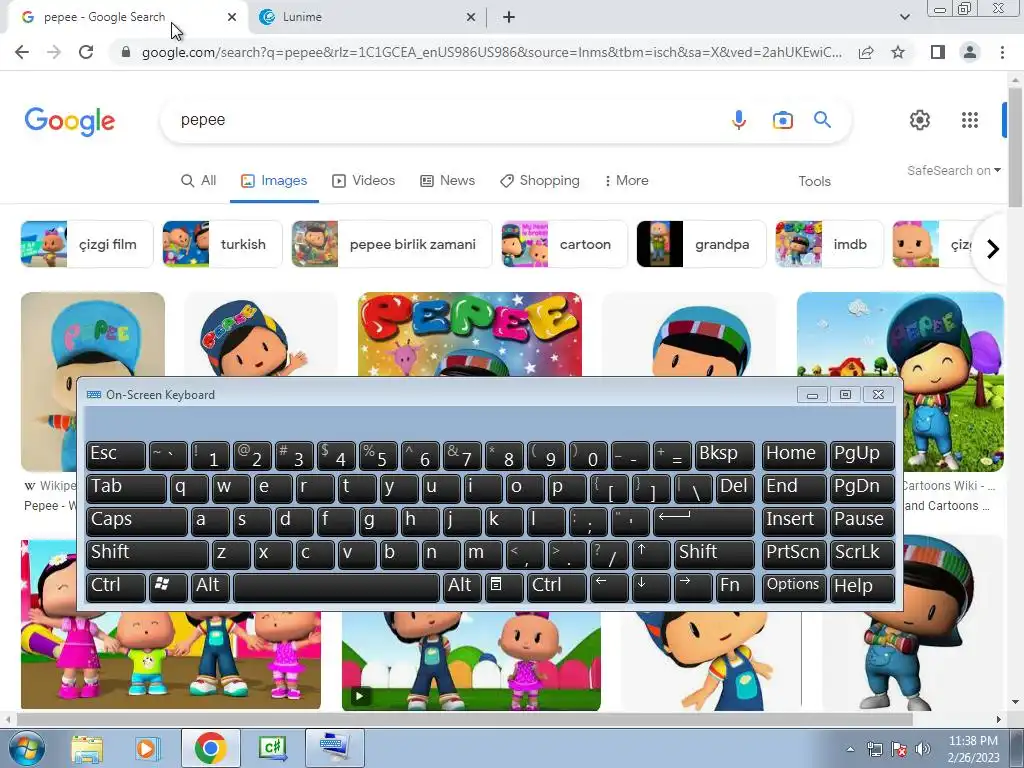Click the share page icon in address bar
Image resolution: width=1024 pixels, height=768 pixels.
(x=866, y=52)
